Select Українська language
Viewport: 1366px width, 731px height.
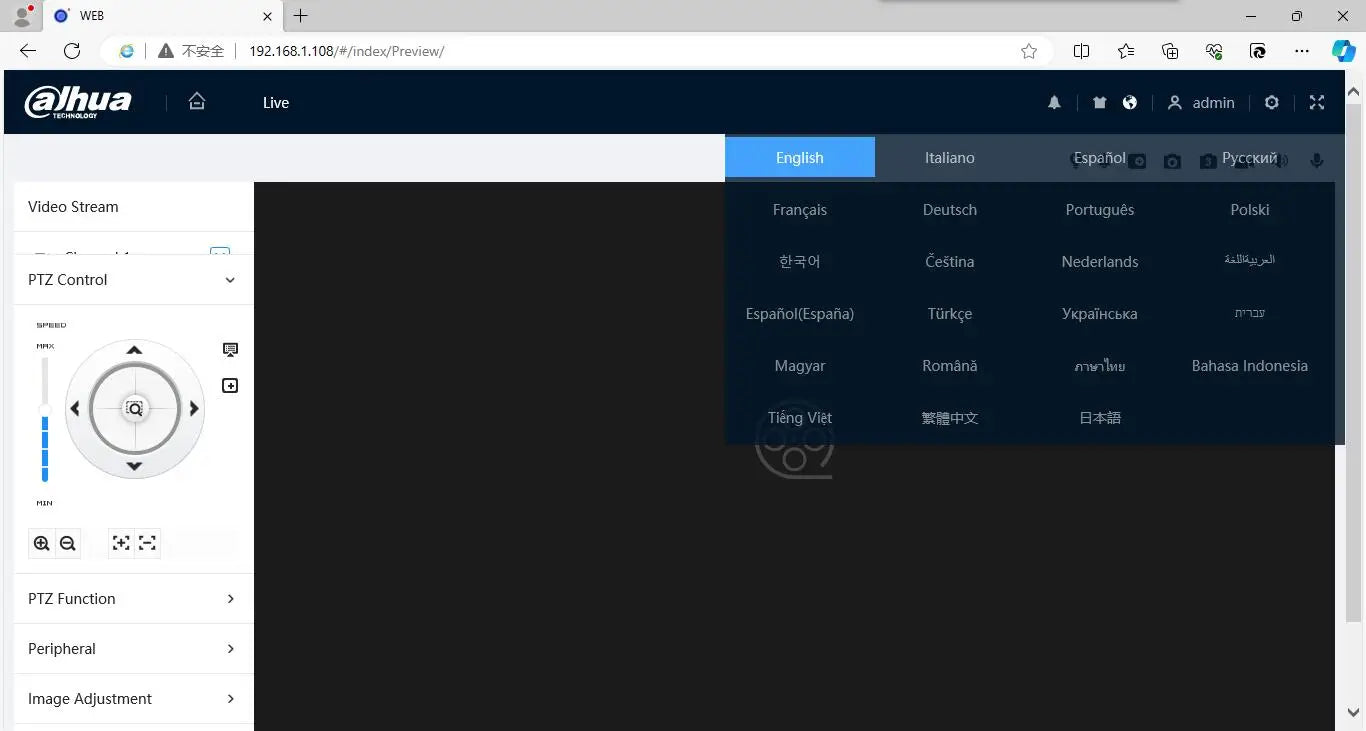pos(1100,313)
